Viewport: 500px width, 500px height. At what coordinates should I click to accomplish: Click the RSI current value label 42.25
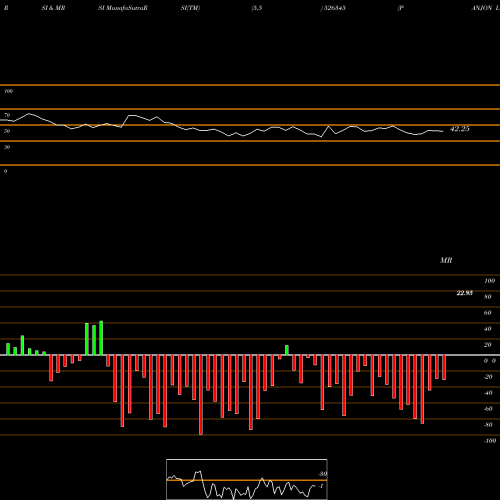pos(460,129)
